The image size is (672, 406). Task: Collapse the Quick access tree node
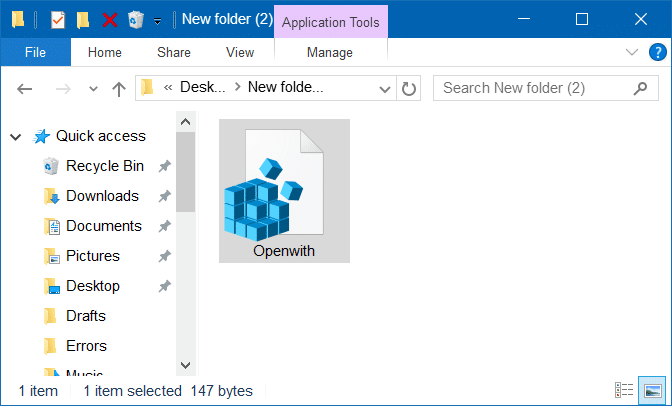tap(16, 137)
